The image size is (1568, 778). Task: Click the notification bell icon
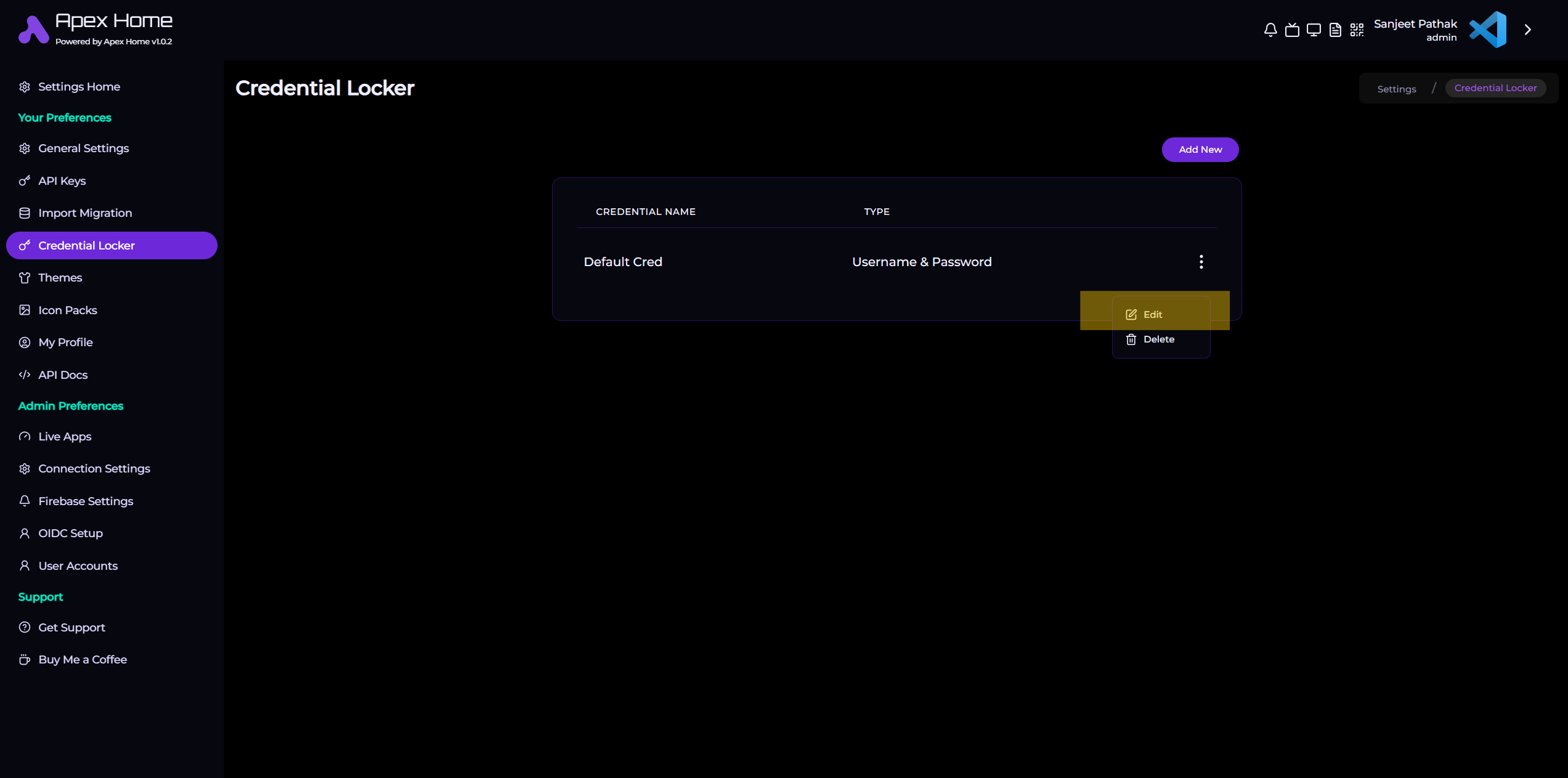[1270, 30]
